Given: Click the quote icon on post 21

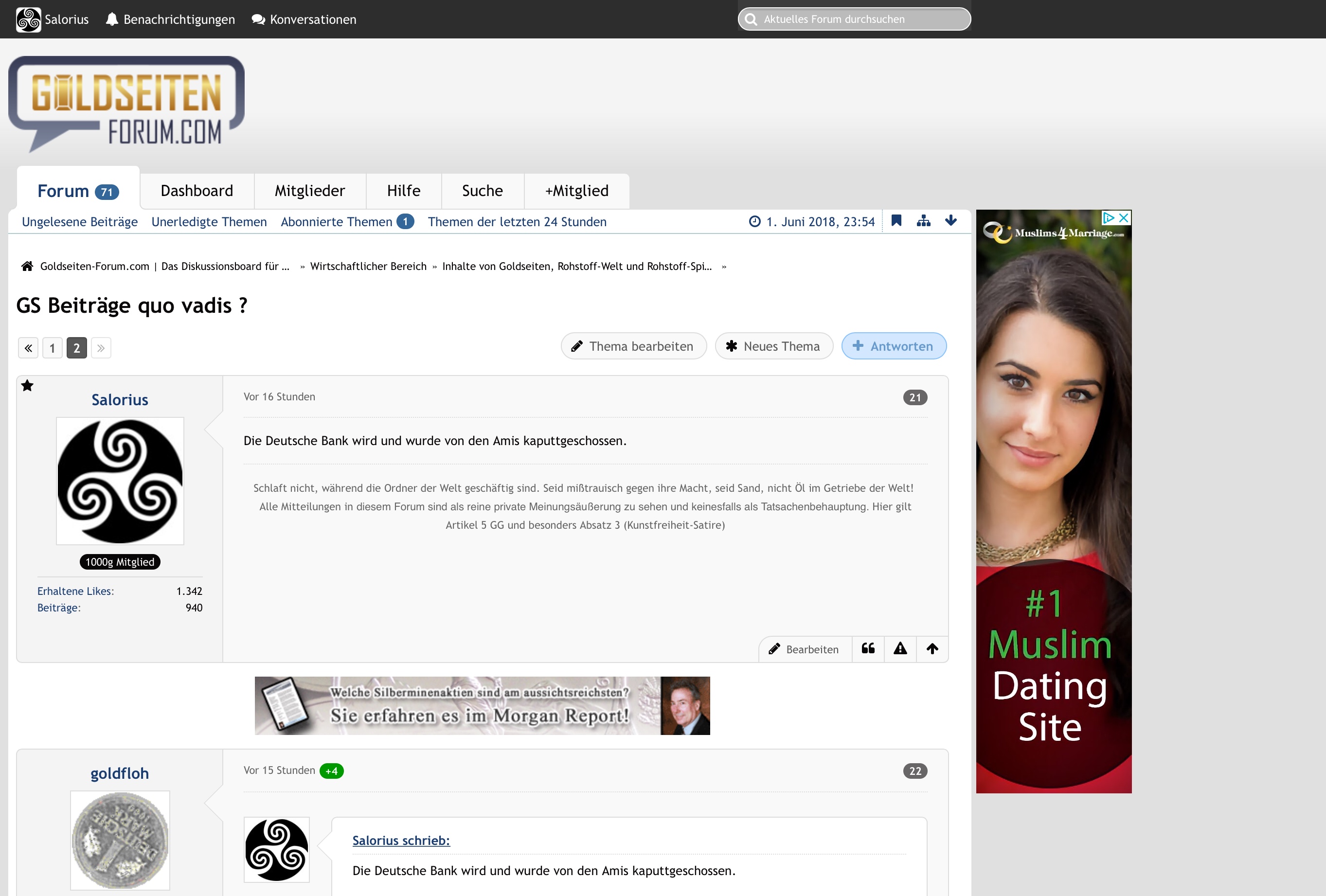Looking at the screenshot, I should click(868, 648).
